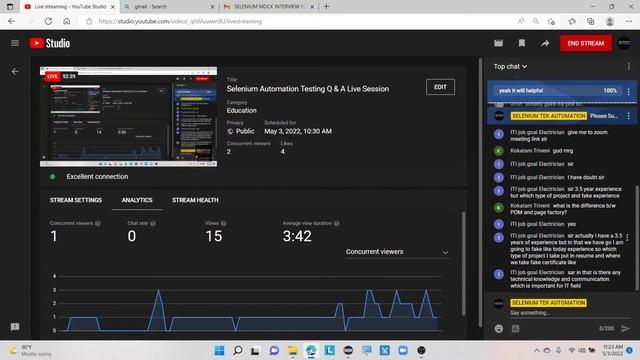Click the browser refresh button
Viewport: 640px width, 360px height.
point(48,21)
